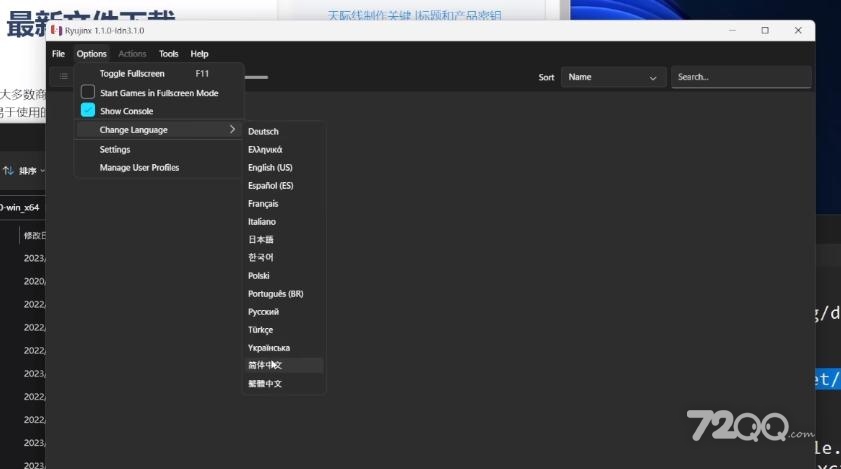
Task: Open Manage User Profiles
Action: click(x=139, y=167)
